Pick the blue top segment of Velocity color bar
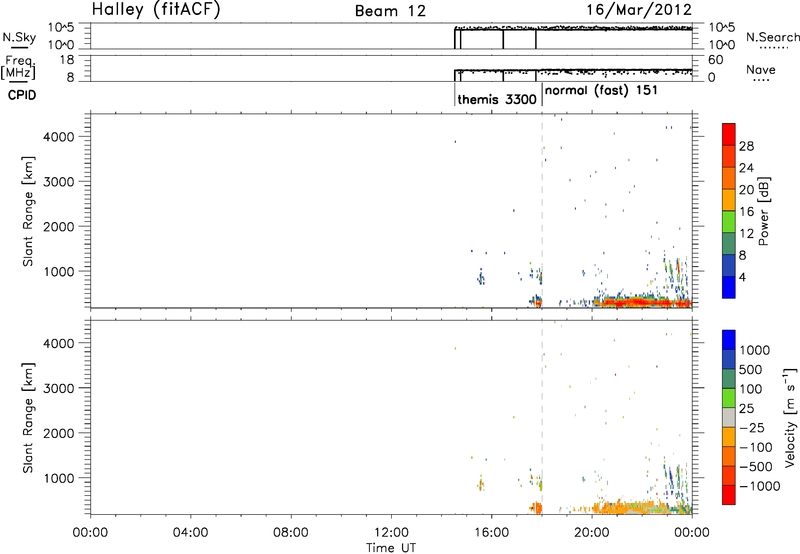Screen dimensions: 800x554 pyautogui.click(x=729, y=340)
